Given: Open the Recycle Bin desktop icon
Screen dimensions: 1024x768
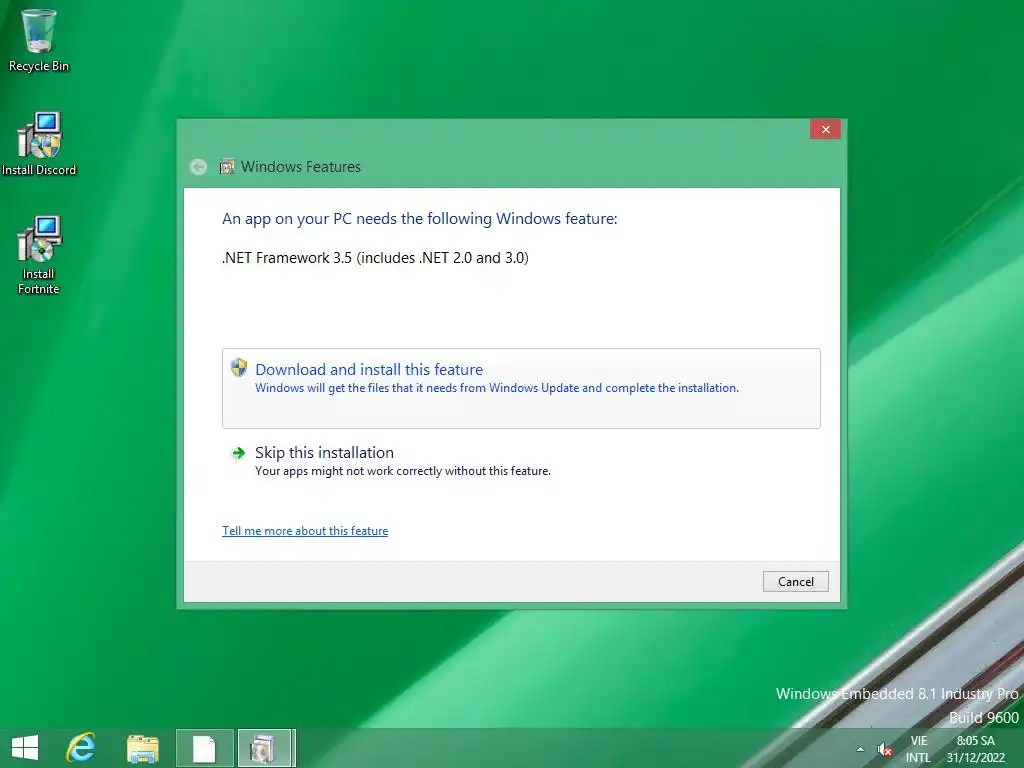Looking at the screenshot, I should [x=39, y=40].
